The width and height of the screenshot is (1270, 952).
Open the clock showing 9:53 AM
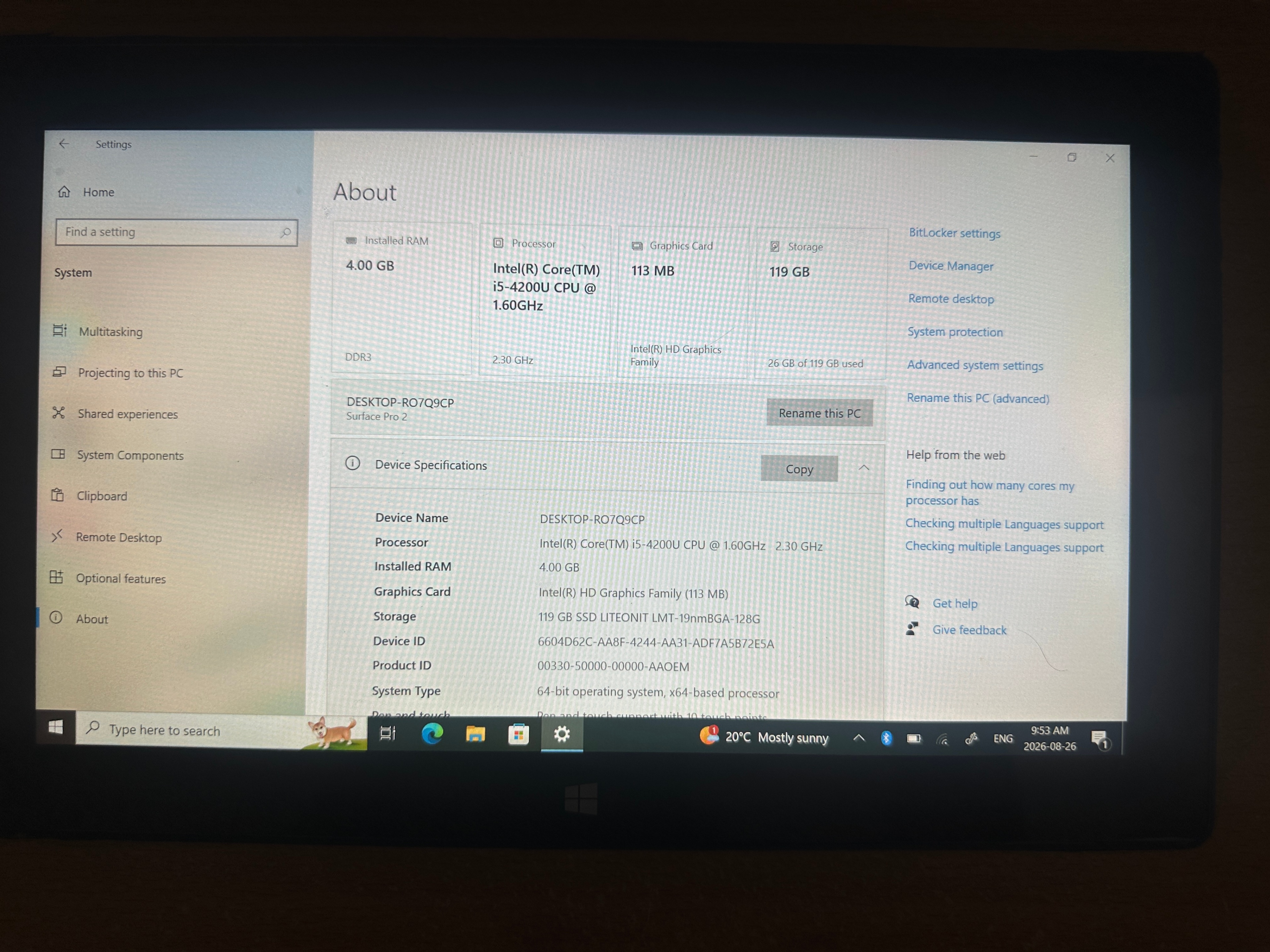point(1049,738)
